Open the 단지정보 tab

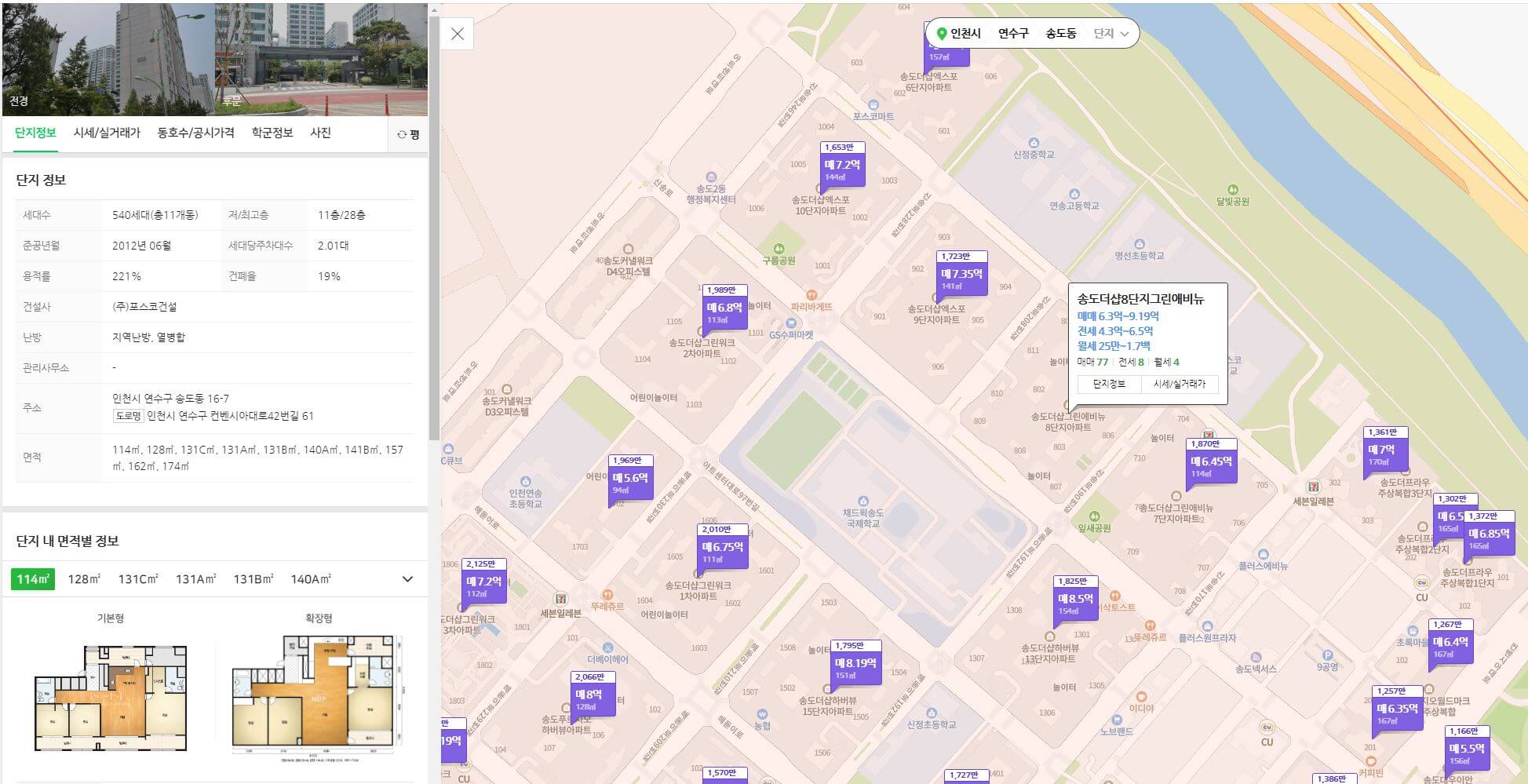(x=35, y=133)
